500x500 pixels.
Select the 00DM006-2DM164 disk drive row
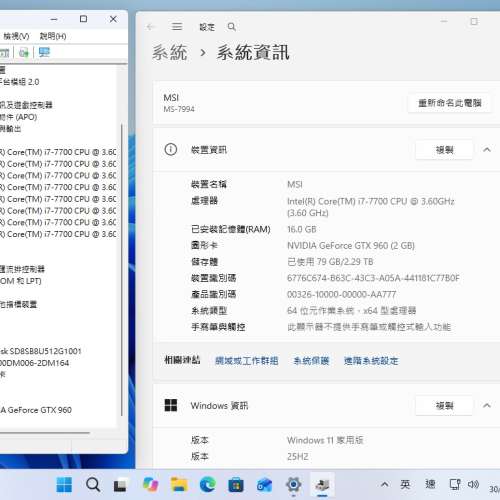34,363
